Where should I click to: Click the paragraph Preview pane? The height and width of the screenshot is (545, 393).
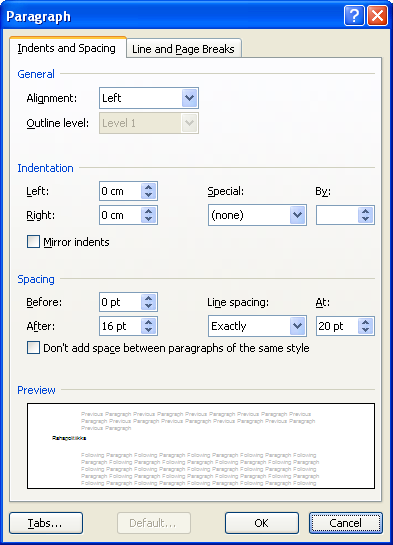pyautogui.click(x=201, y=446)
